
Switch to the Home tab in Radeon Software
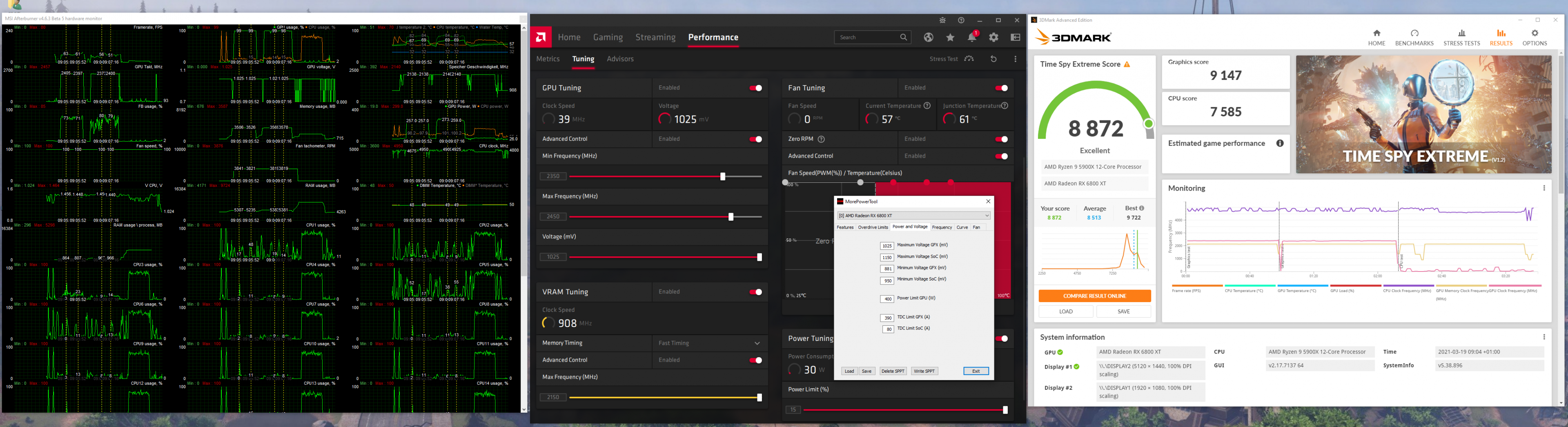pos(569,37)
